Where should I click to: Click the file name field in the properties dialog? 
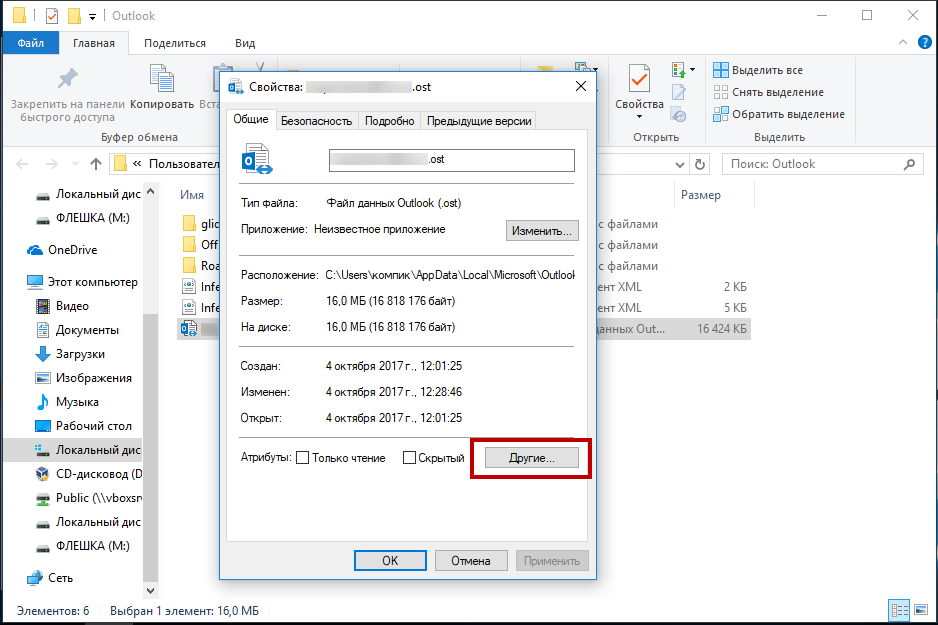tap(452, 160)
